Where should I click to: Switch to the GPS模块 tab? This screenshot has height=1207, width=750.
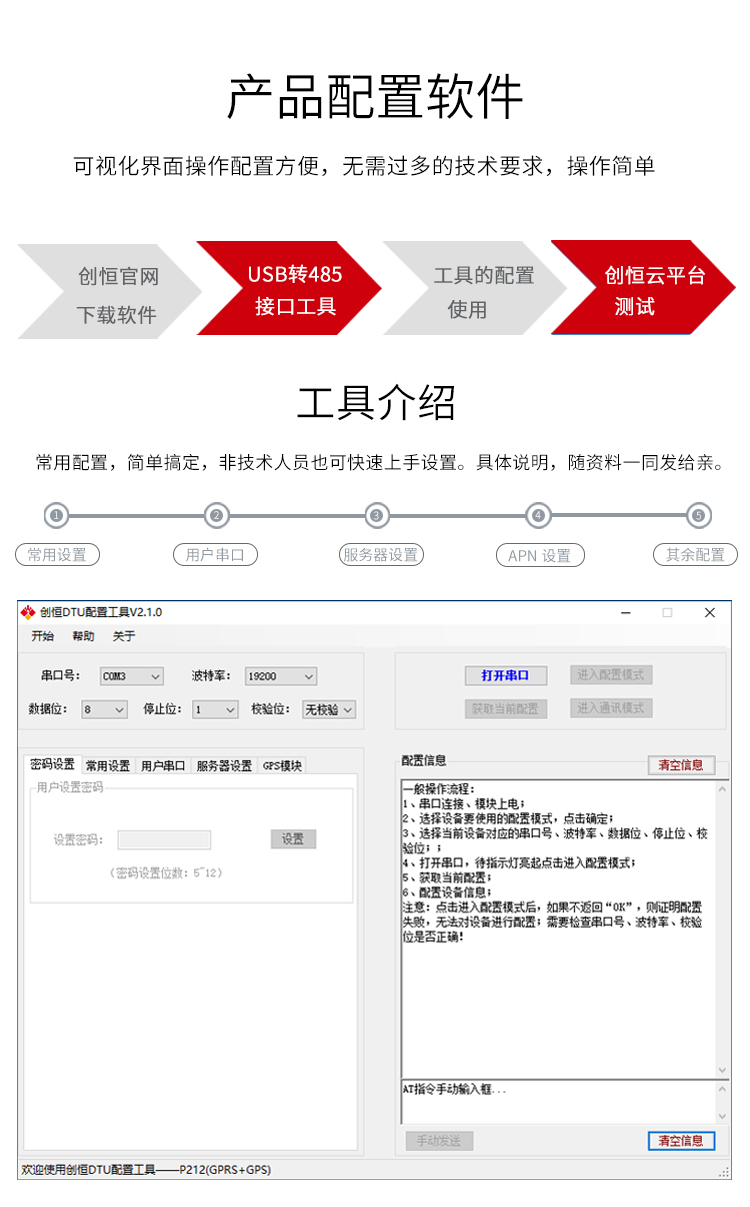click(282, 766)
